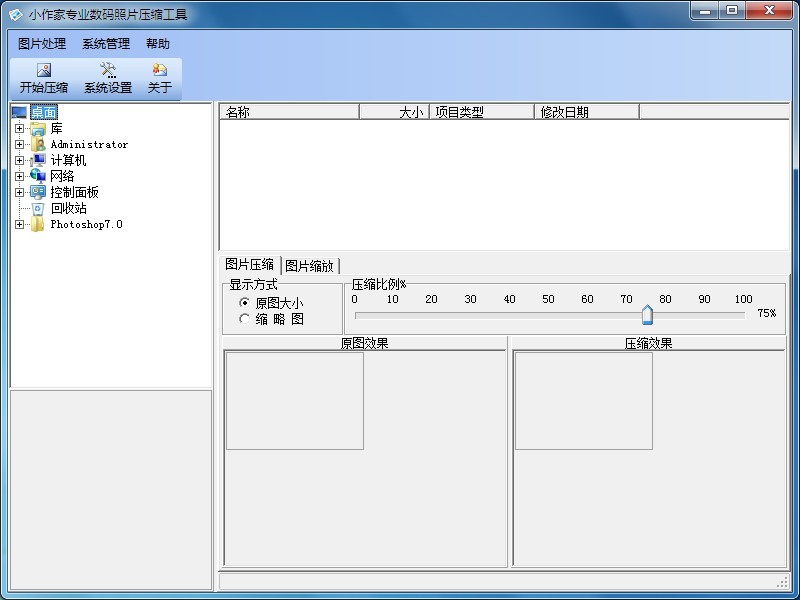The image size is (800, 600).
Task: Expand the Administrator tree node
Action: click(x=19, y=145)
